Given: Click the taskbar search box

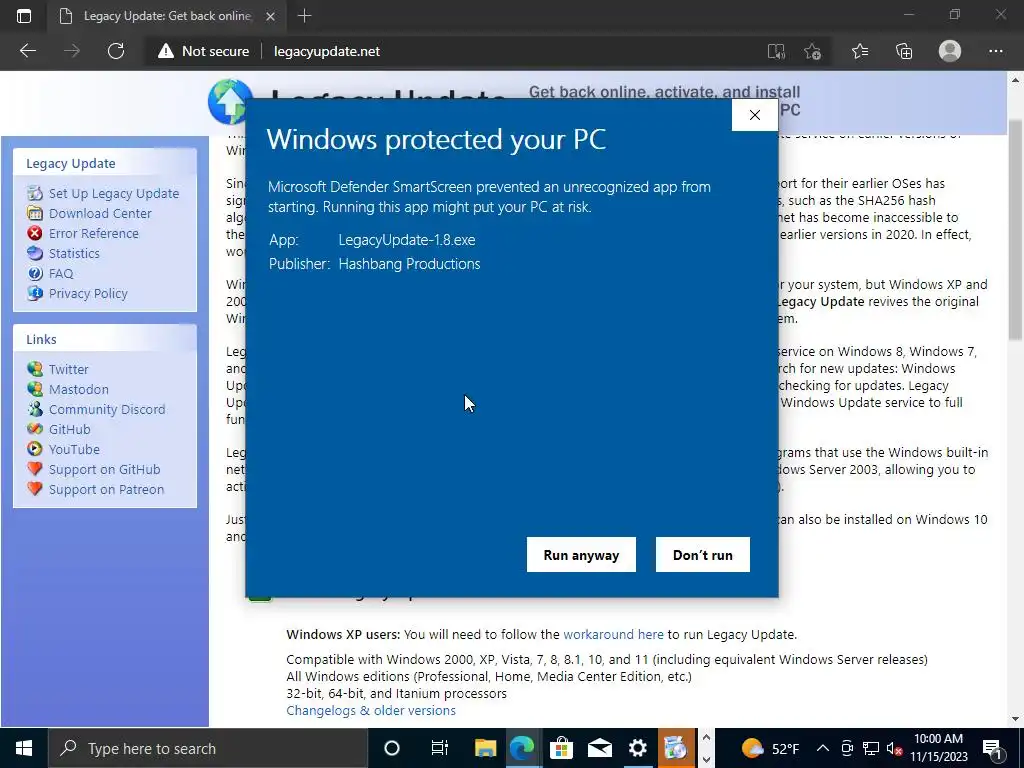Looking at the screenshot, I should (x=208, y=748).
